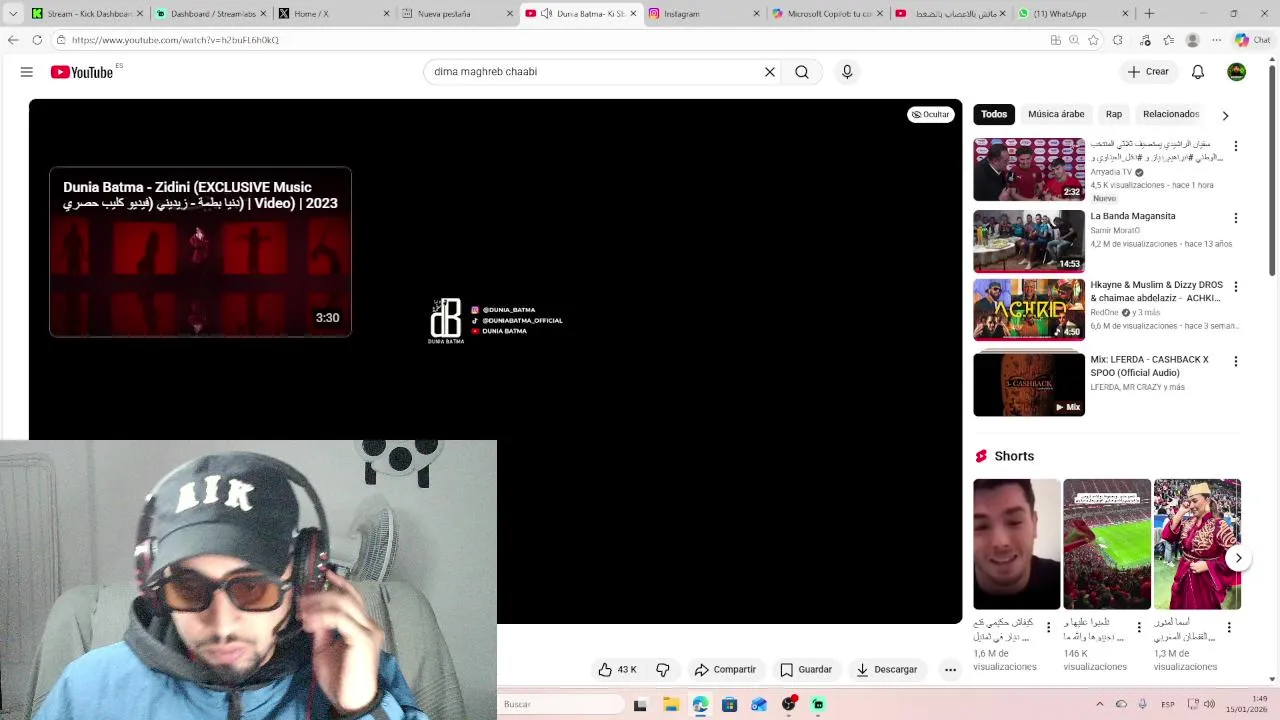Click the Compartir button

tap(725, 670)
